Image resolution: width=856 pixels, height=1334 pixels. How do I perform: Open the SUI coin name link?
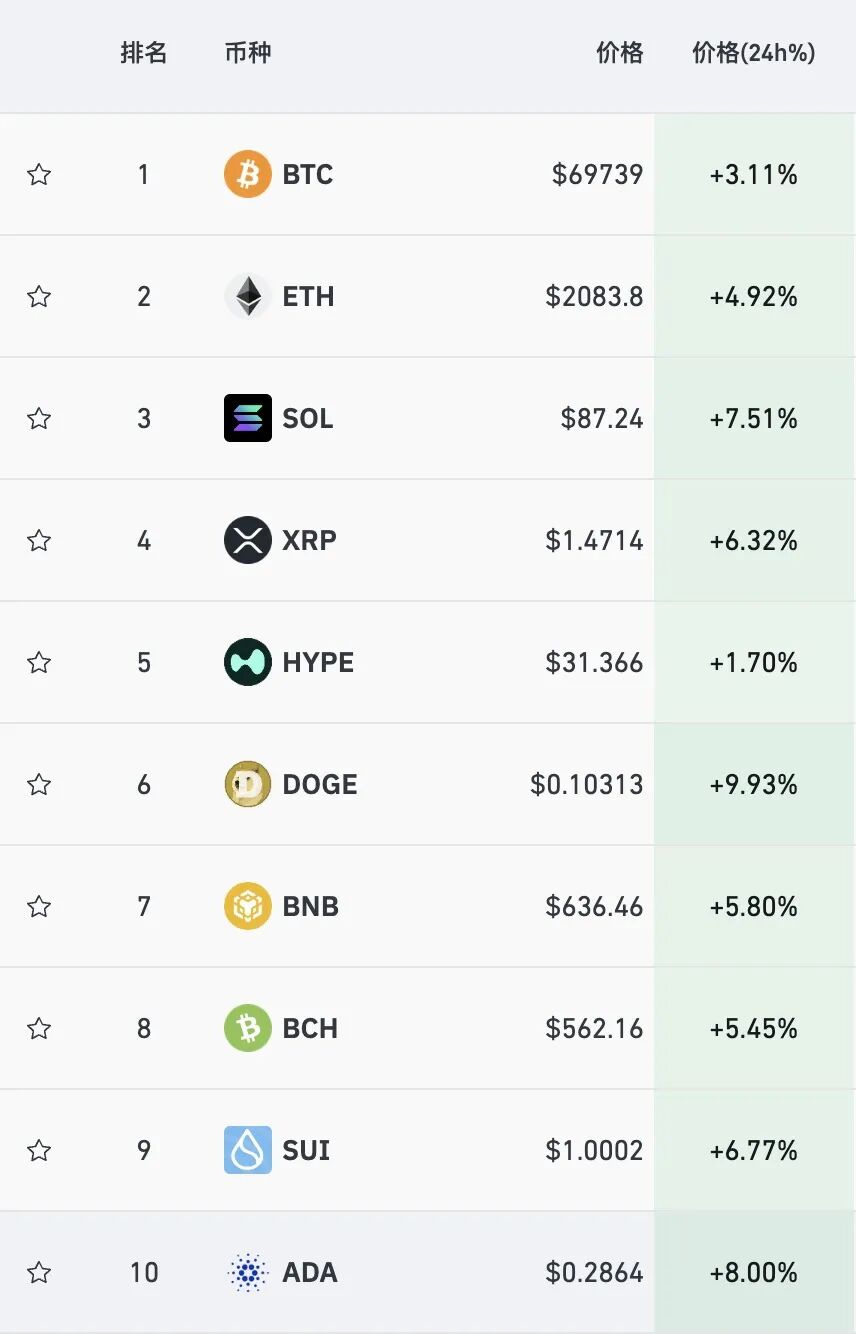pos(306,1150)
